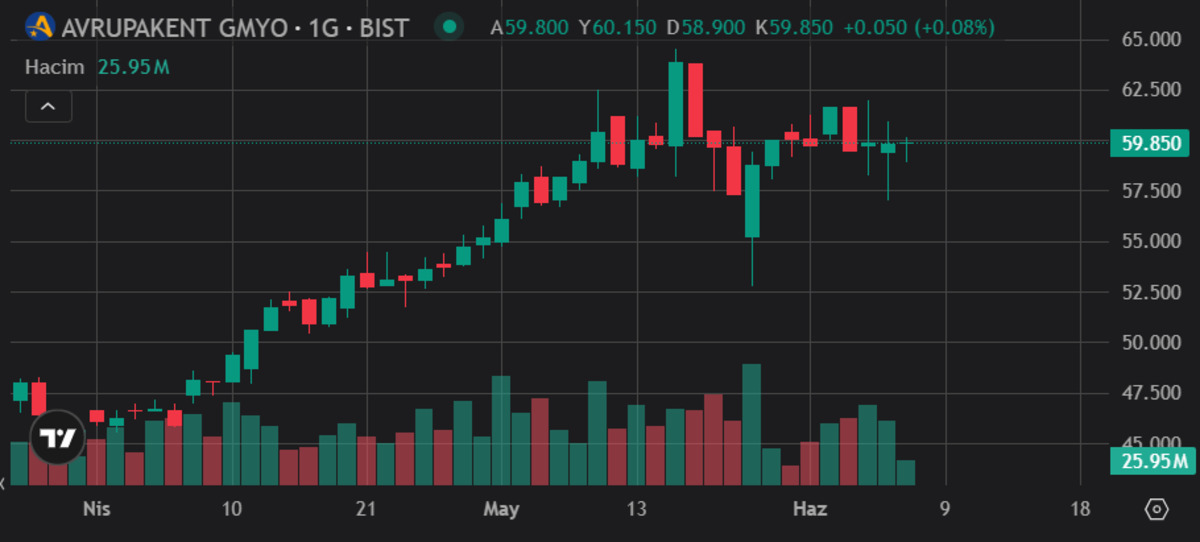This screenshot has height=542, width=1200.
Task: Click the 10 date label on time axis
Action: click(x=231, y=509)
